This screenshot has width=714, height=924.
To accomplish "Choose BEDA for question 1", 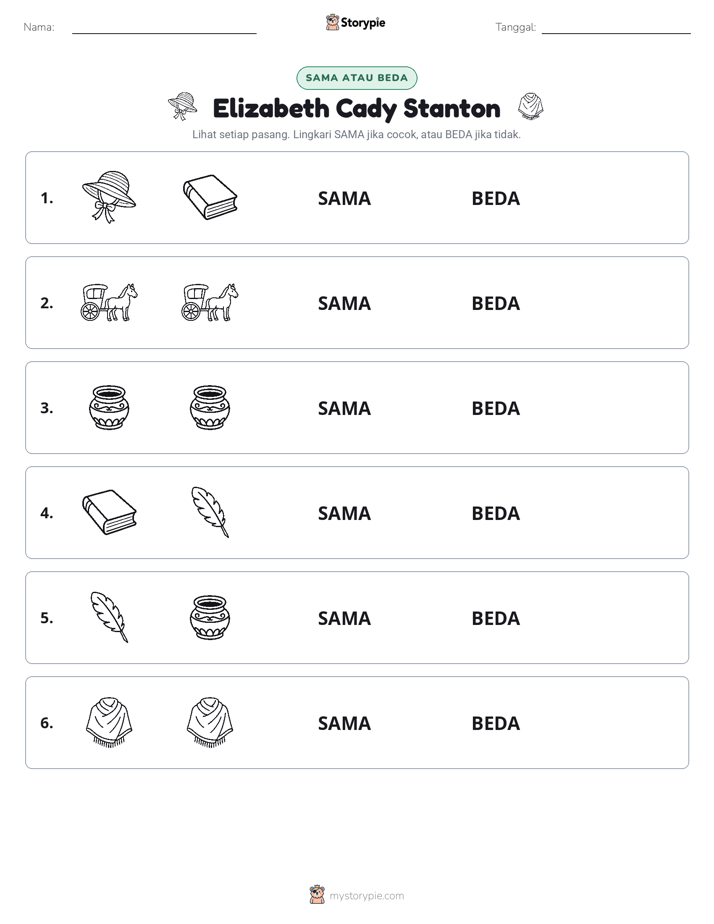I will [495, 199].
